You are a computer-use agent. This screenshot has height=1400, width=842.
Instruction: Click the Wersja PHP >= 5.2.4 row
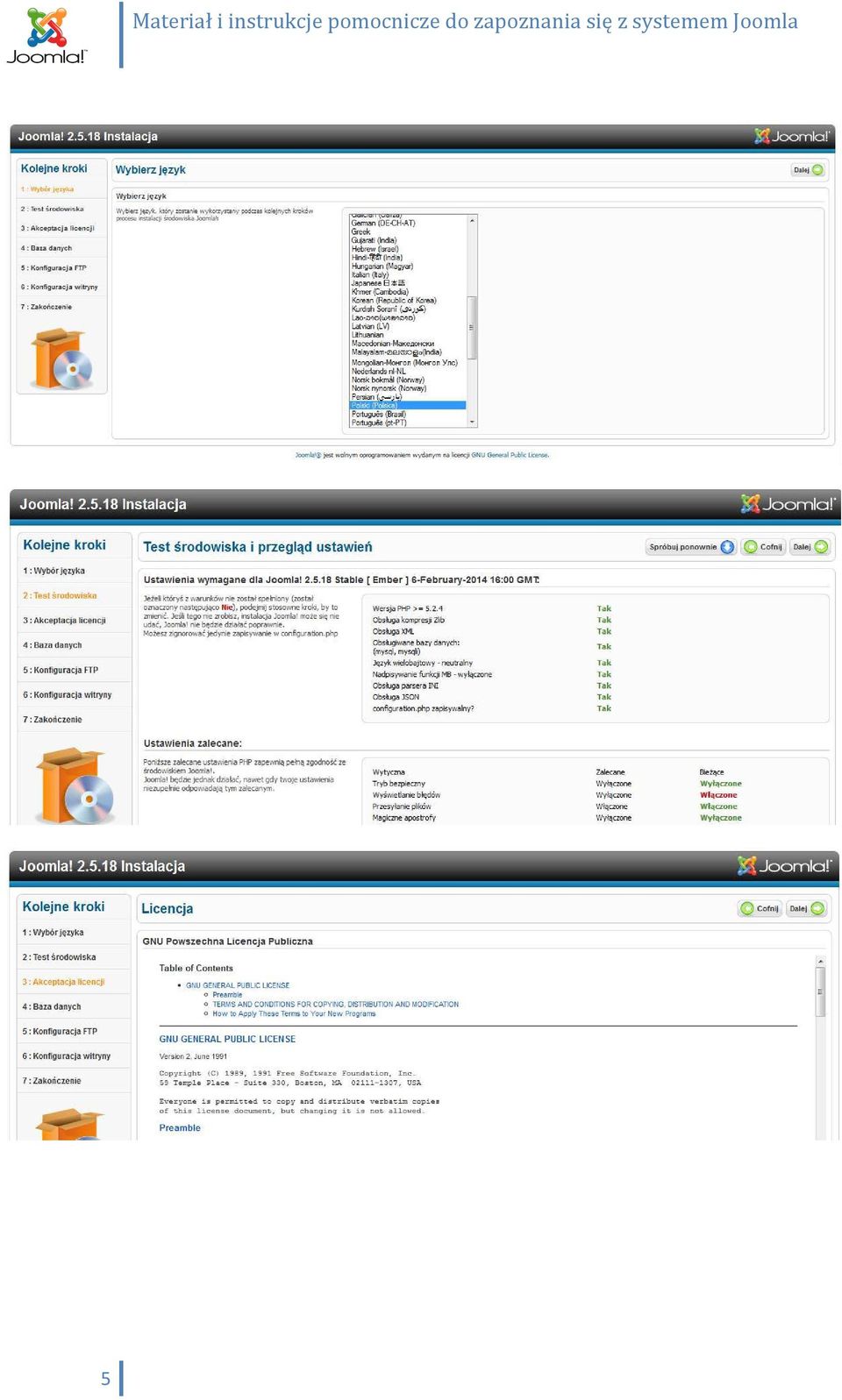click(x=492, y=608)
